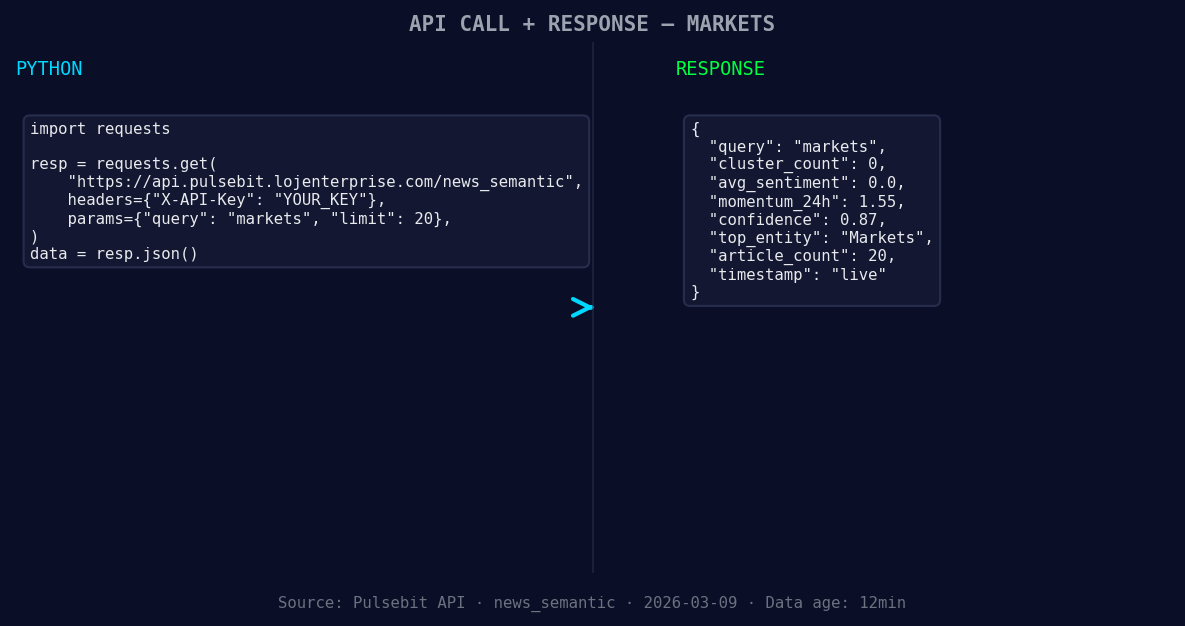Select the RESPONSE panel header

point(719,68)
